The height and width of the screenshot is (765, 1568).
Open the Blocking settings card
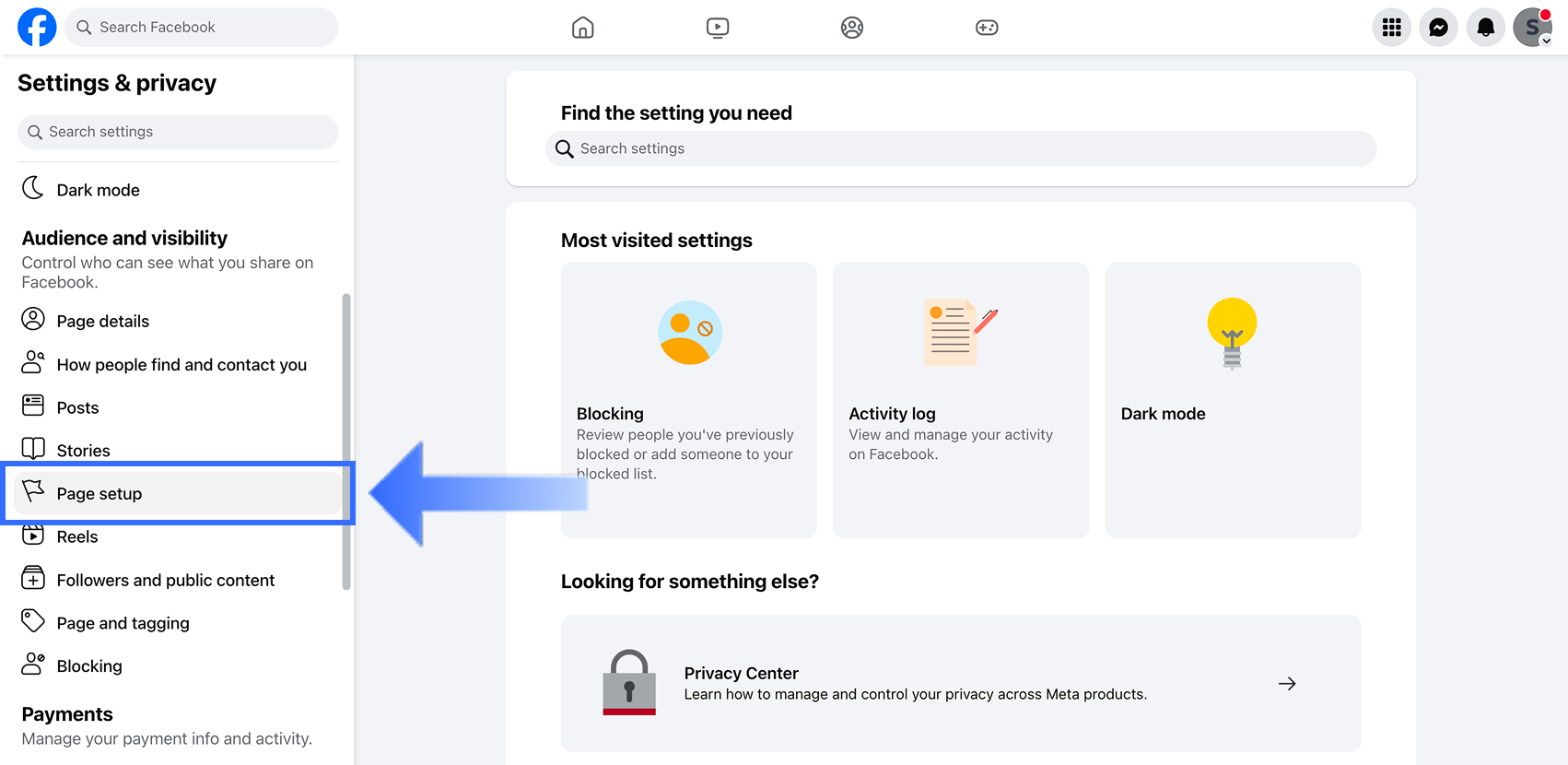(689, 400)
